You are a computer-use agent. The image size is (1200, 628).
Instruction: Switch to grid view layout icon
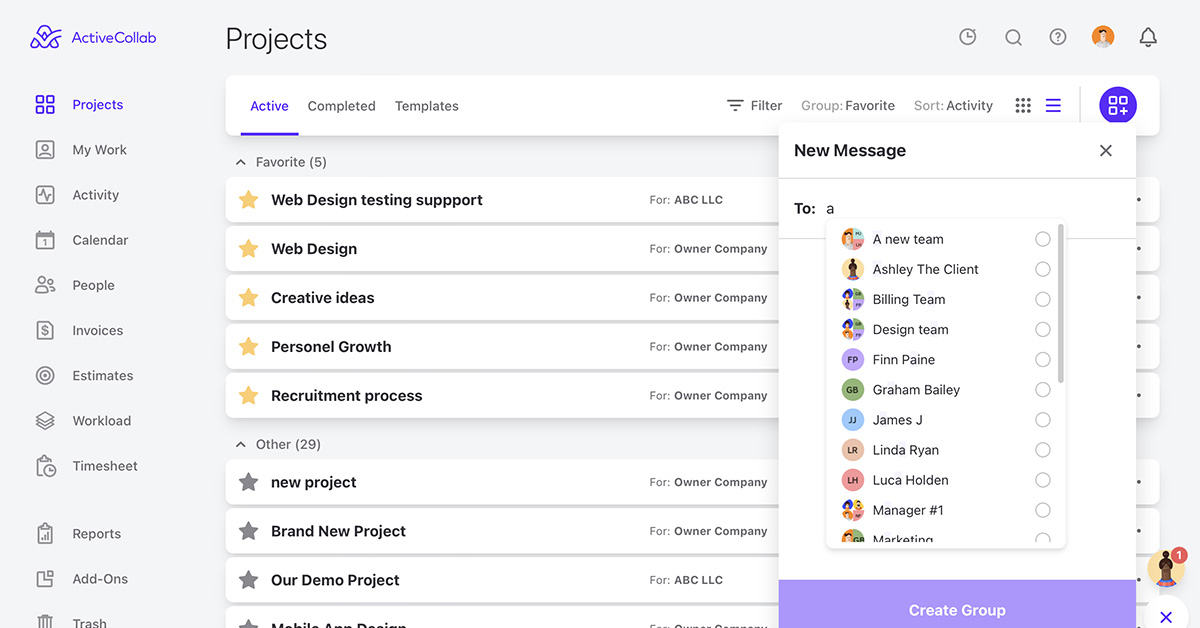(1022, 105)
